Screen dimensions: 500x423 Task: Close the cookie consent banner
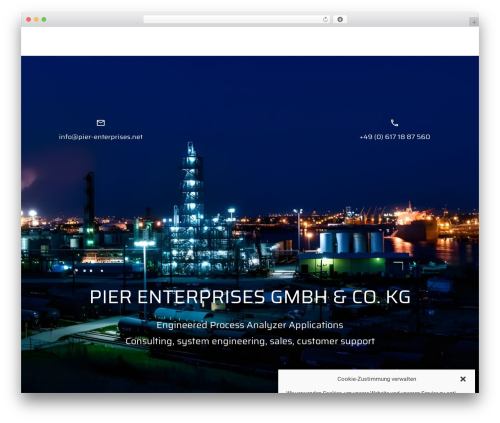tap(463, 379)
